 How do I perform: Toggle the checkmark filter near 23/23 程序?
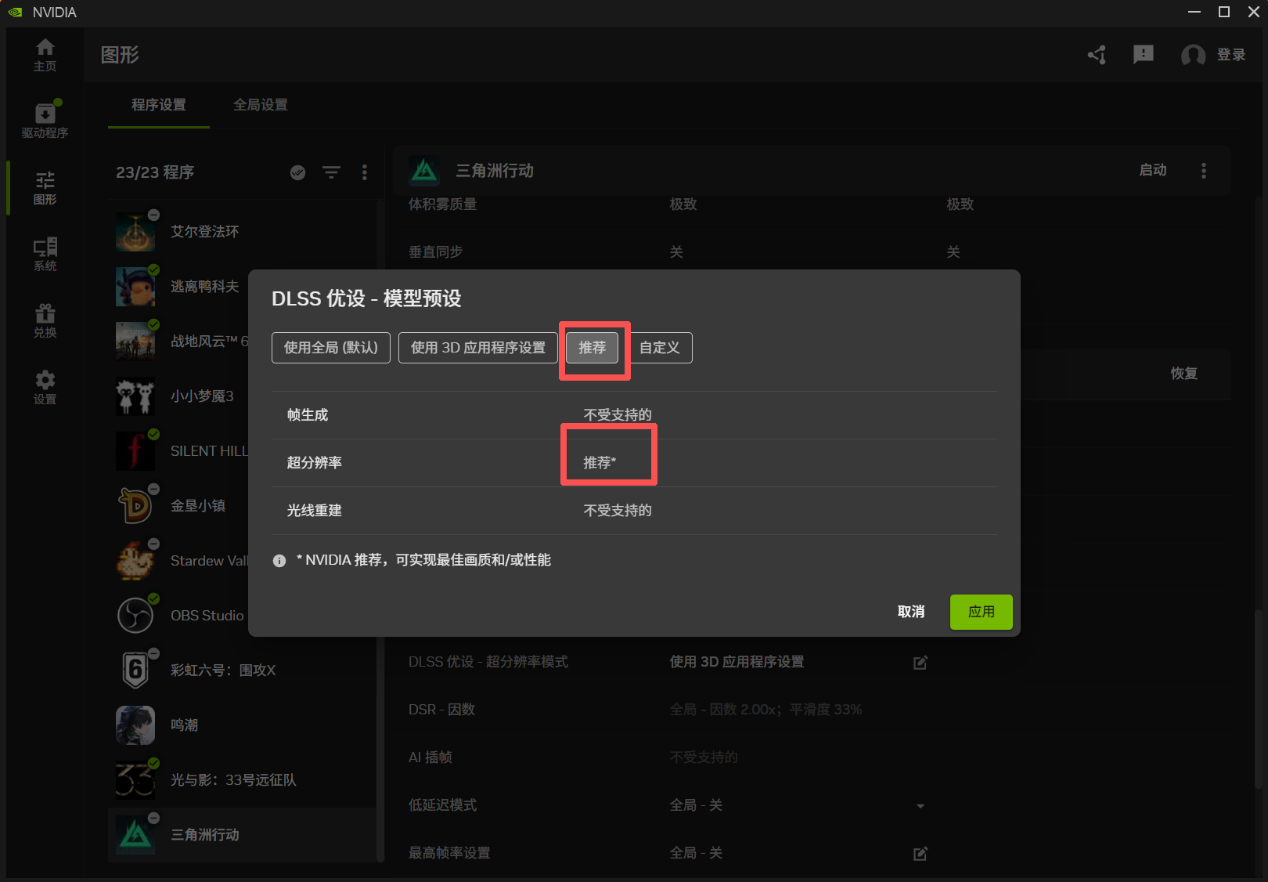click(x=297, y=172)
